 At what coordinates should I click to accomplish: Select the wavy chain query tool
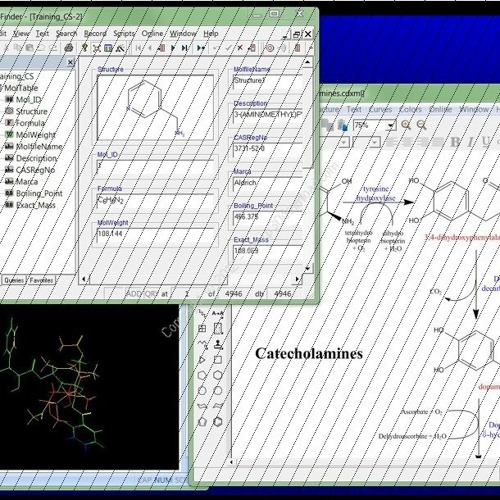coord(202,344)
